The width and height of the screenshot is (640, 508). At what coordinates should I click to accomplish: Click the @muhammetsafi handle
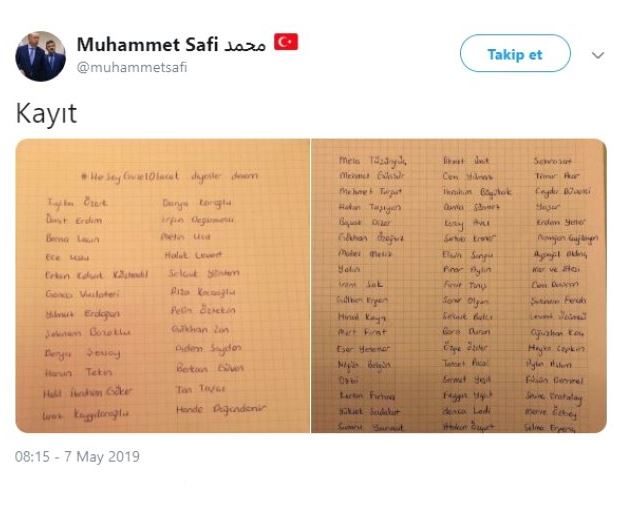[x=131, y=68]
